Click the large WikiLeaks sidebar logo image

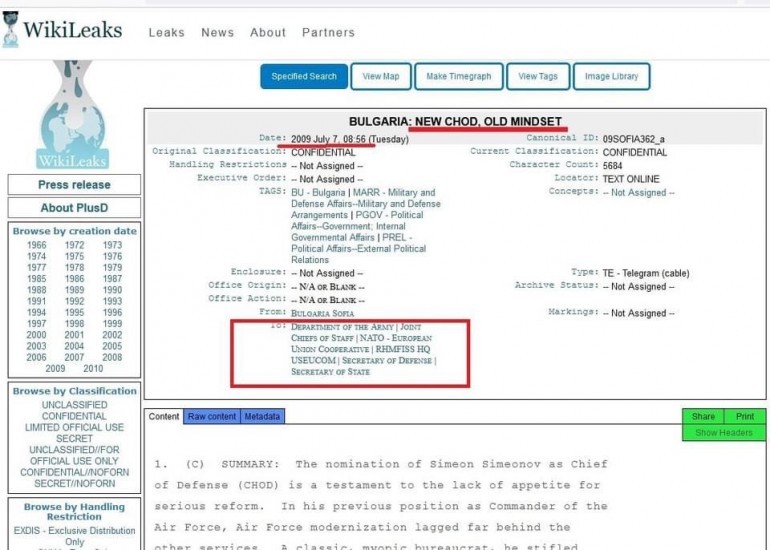point(72,120)
